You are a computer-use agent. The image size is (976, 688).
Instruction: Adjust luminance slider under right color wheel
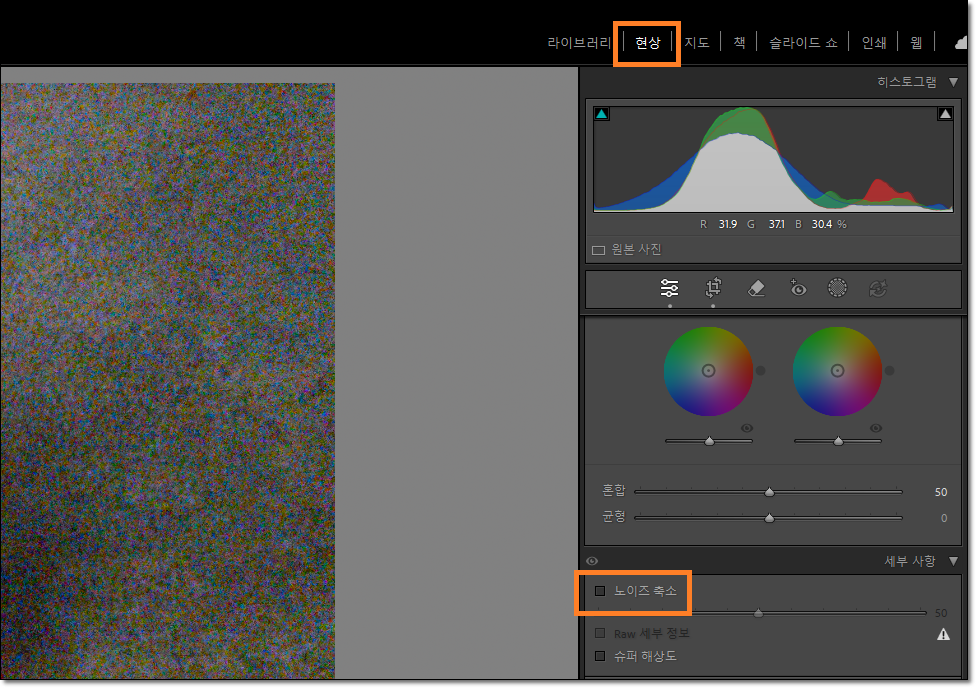838,441
